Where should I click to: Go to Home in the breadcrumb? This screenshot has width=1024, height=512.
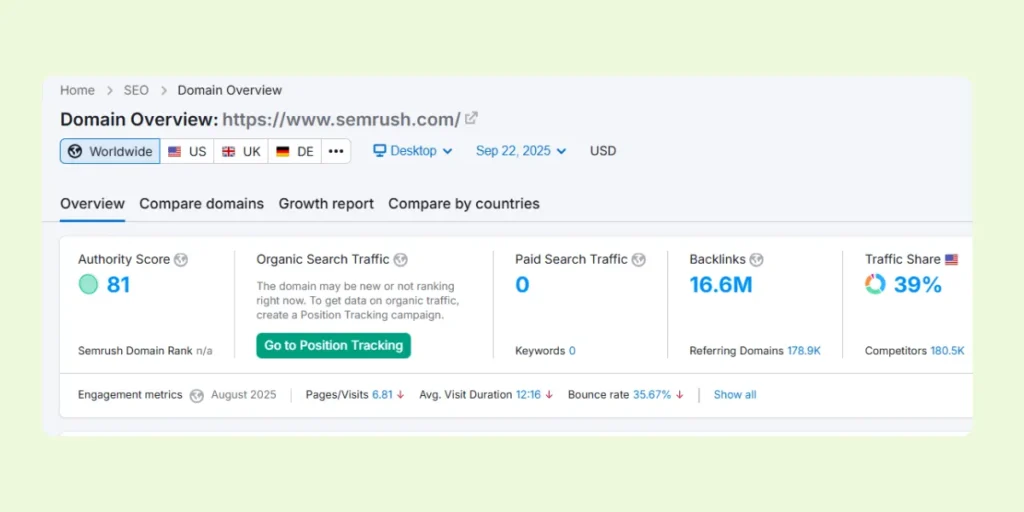tap(77, 90)
